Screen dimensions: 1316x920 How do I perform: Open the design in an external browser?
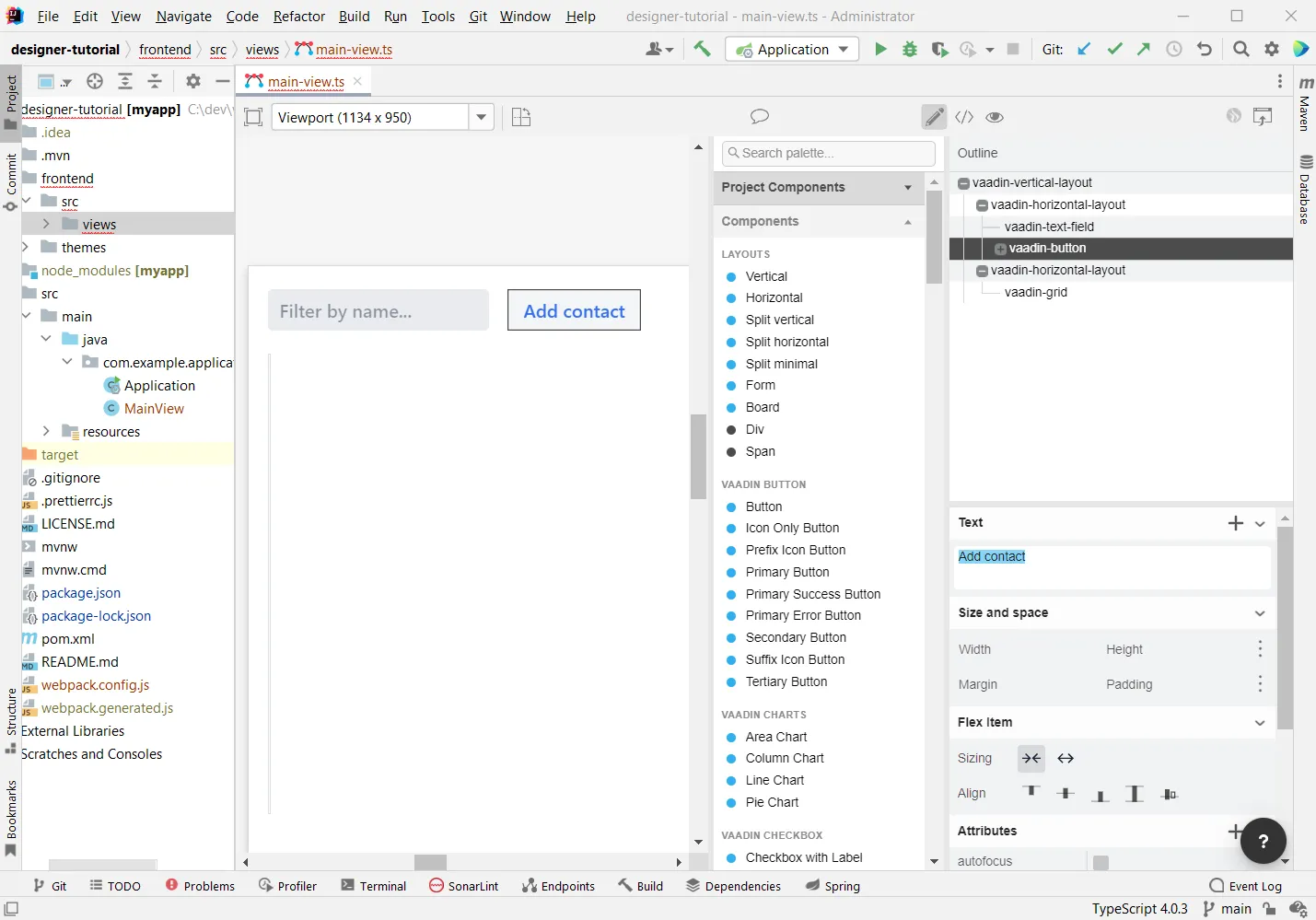tap(1263, 116)
